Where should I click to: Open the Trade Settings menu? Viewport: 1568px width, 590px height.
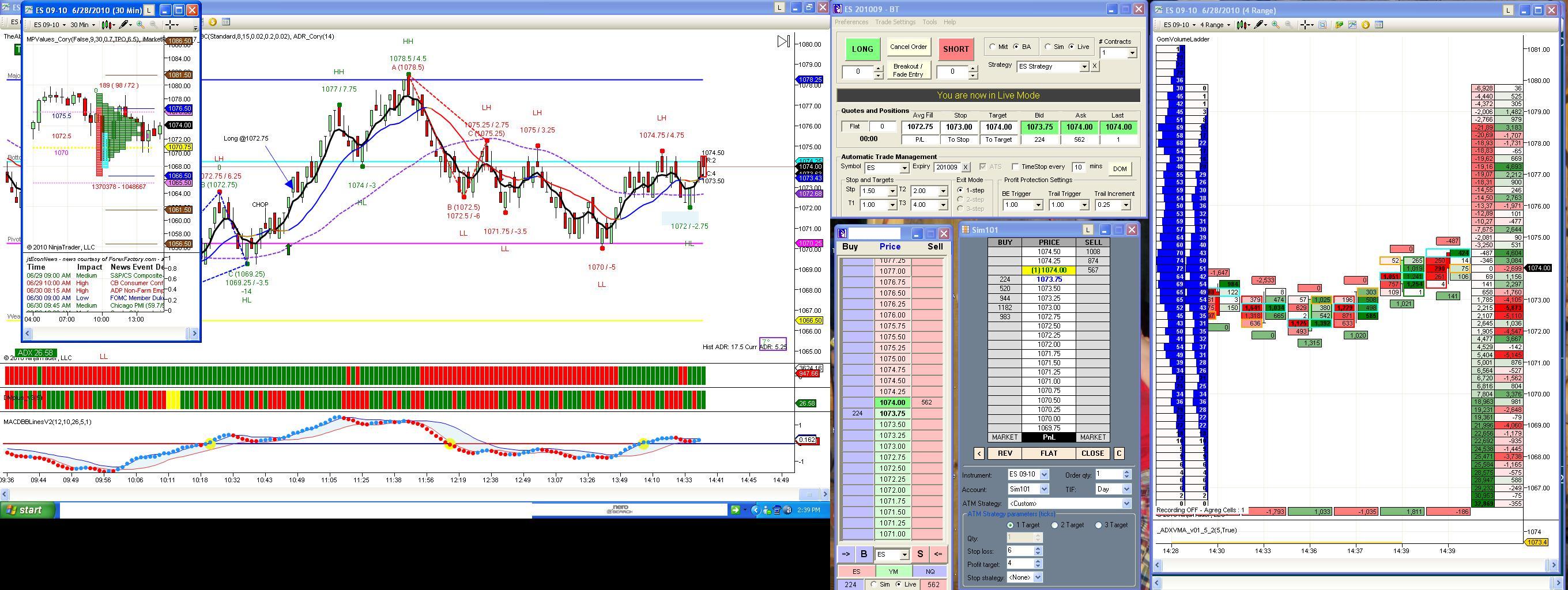(895, 22)
